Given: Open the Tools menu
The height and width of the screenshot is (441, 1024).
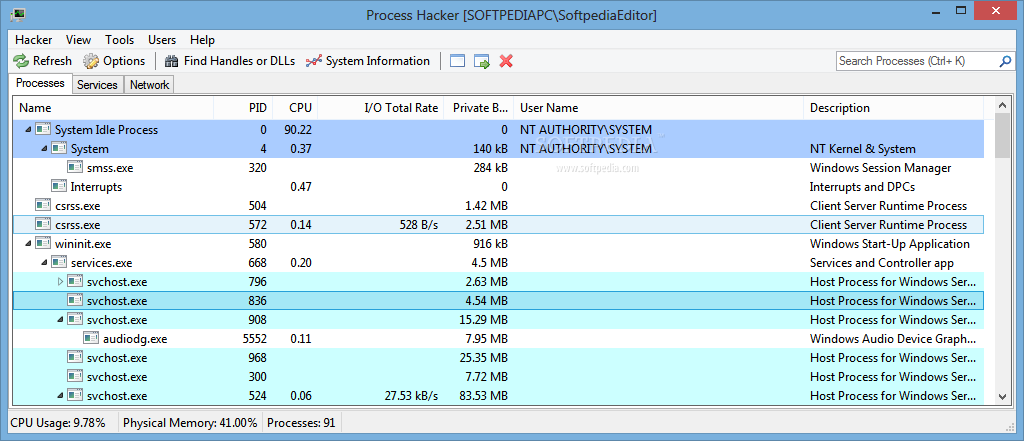Looking at the screenshot, I should 120,40.
